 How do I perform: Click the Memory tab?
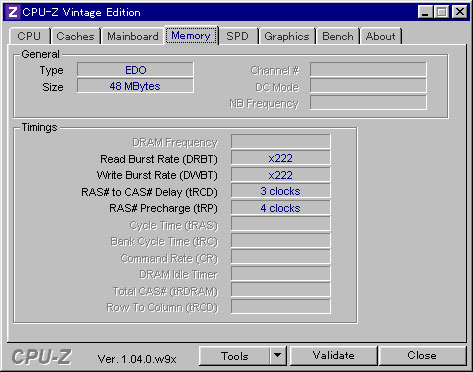pos(191,35)
